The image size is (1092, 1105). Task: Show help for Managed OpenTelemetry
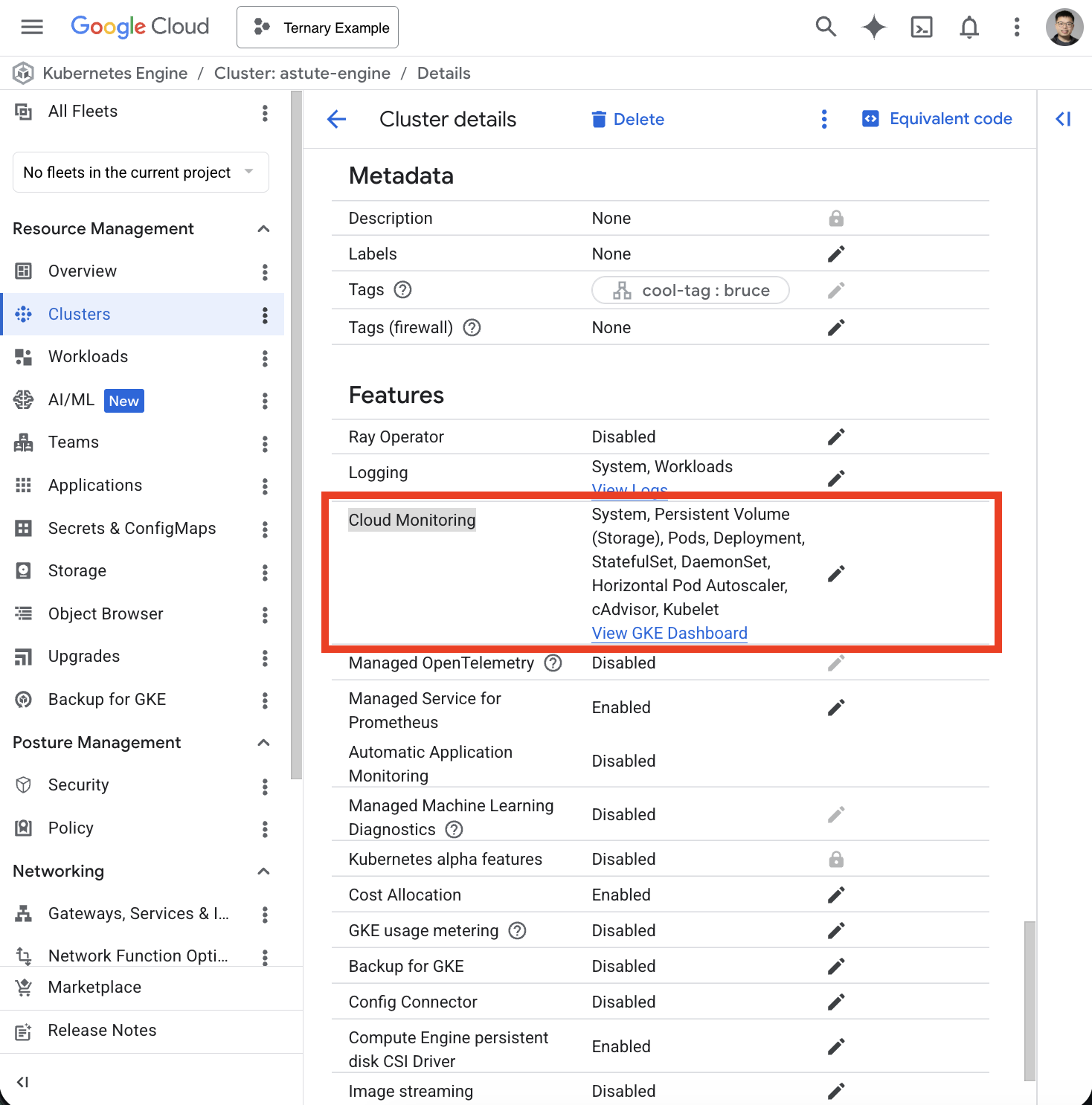click(553, 663)
